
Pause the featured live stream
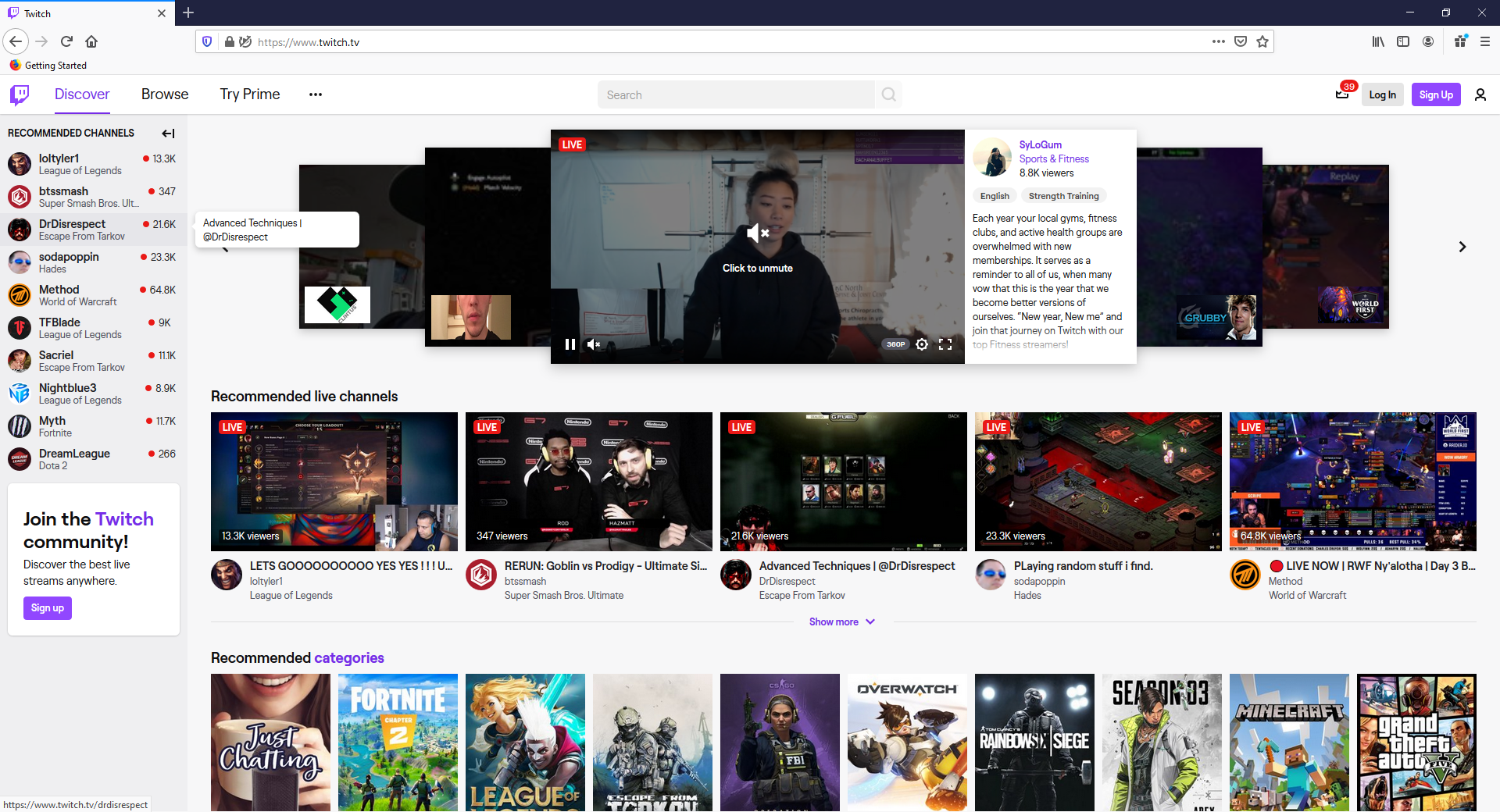coord(570,344)
